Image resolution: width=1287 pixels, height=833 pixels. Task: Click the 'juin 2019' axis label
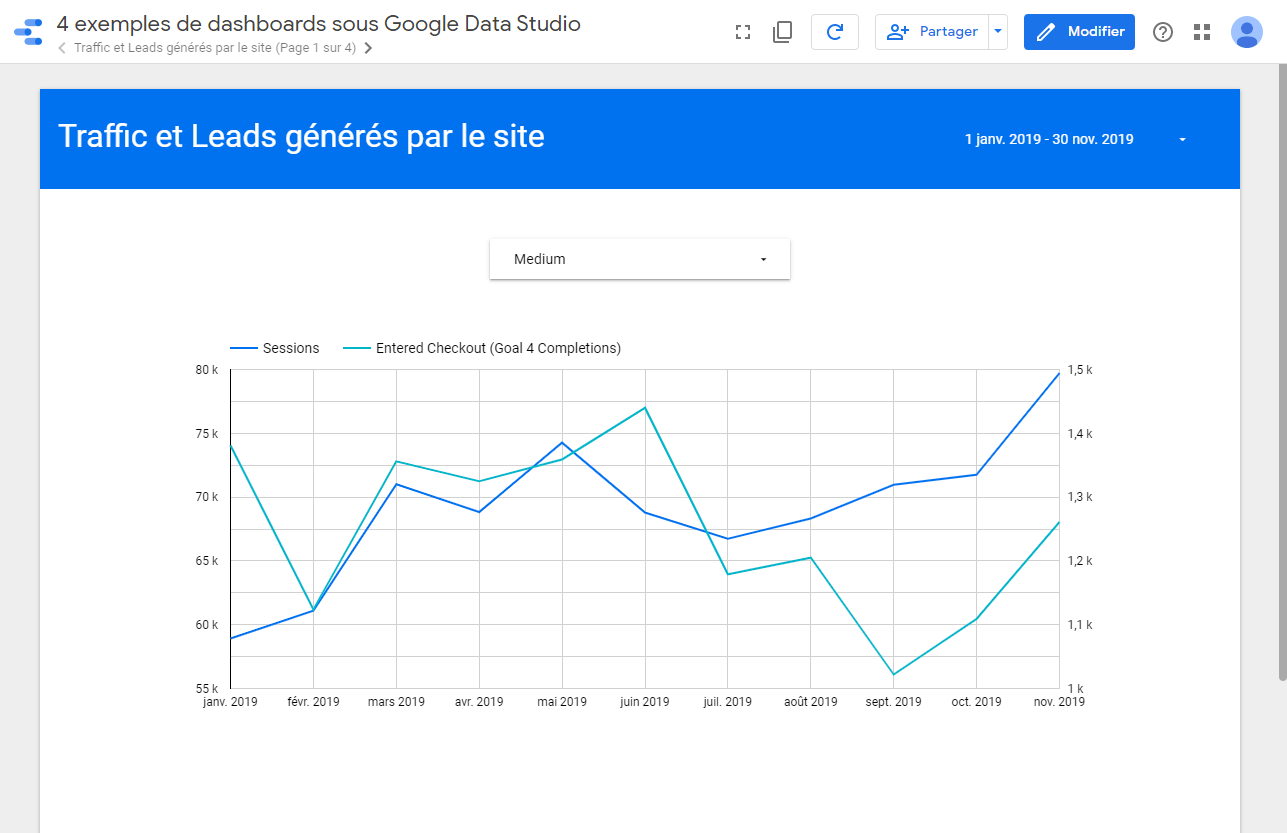644,702
